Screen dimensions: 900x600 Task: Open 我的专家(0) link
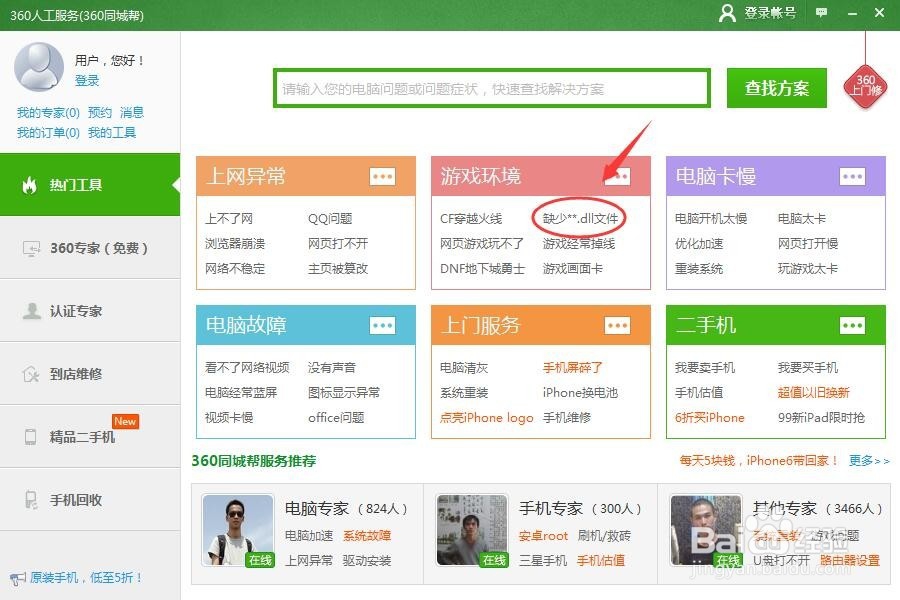[x=48, y=113]
